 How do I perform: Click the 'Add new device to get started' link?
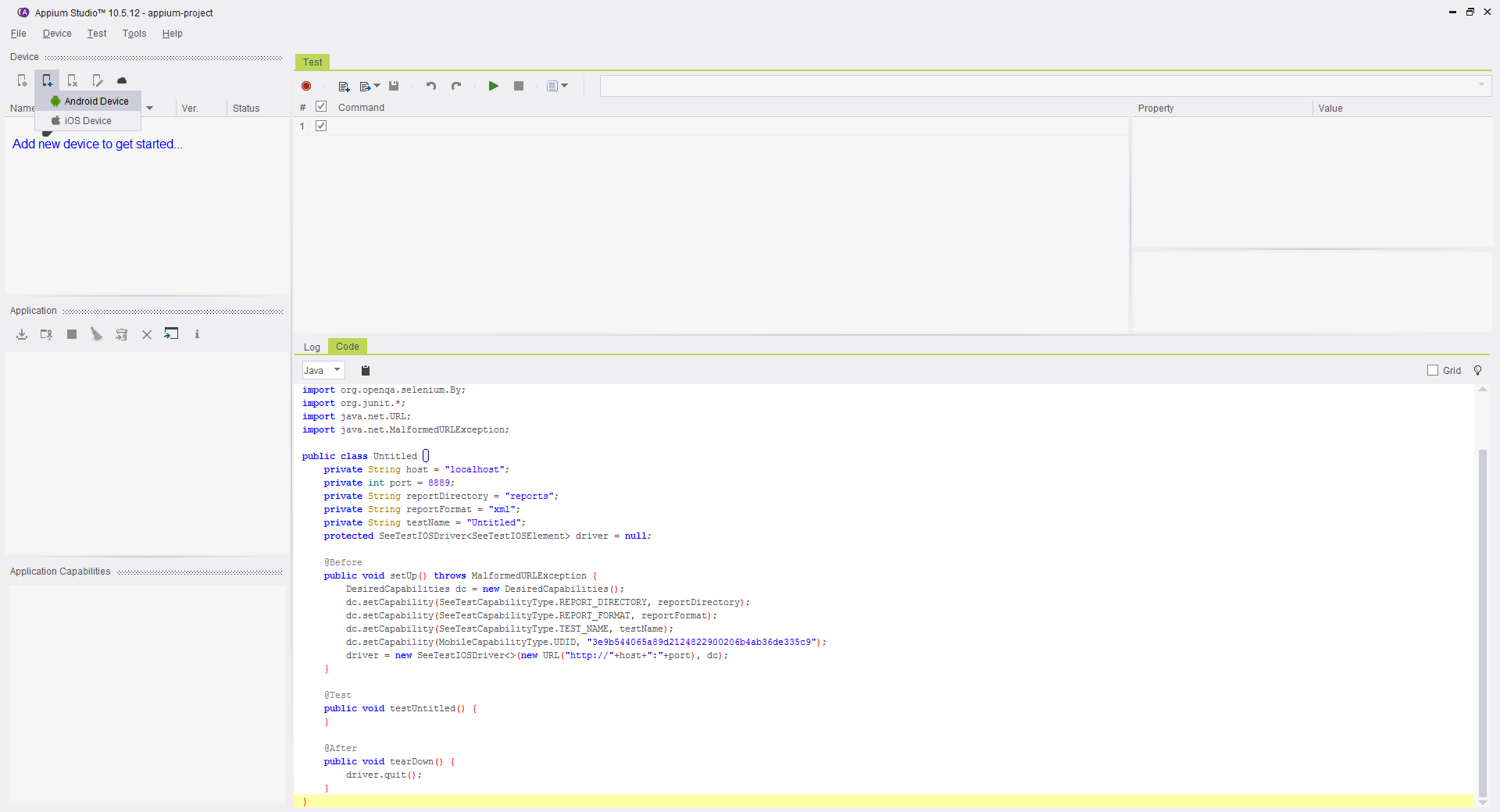[x=97, y=144]
